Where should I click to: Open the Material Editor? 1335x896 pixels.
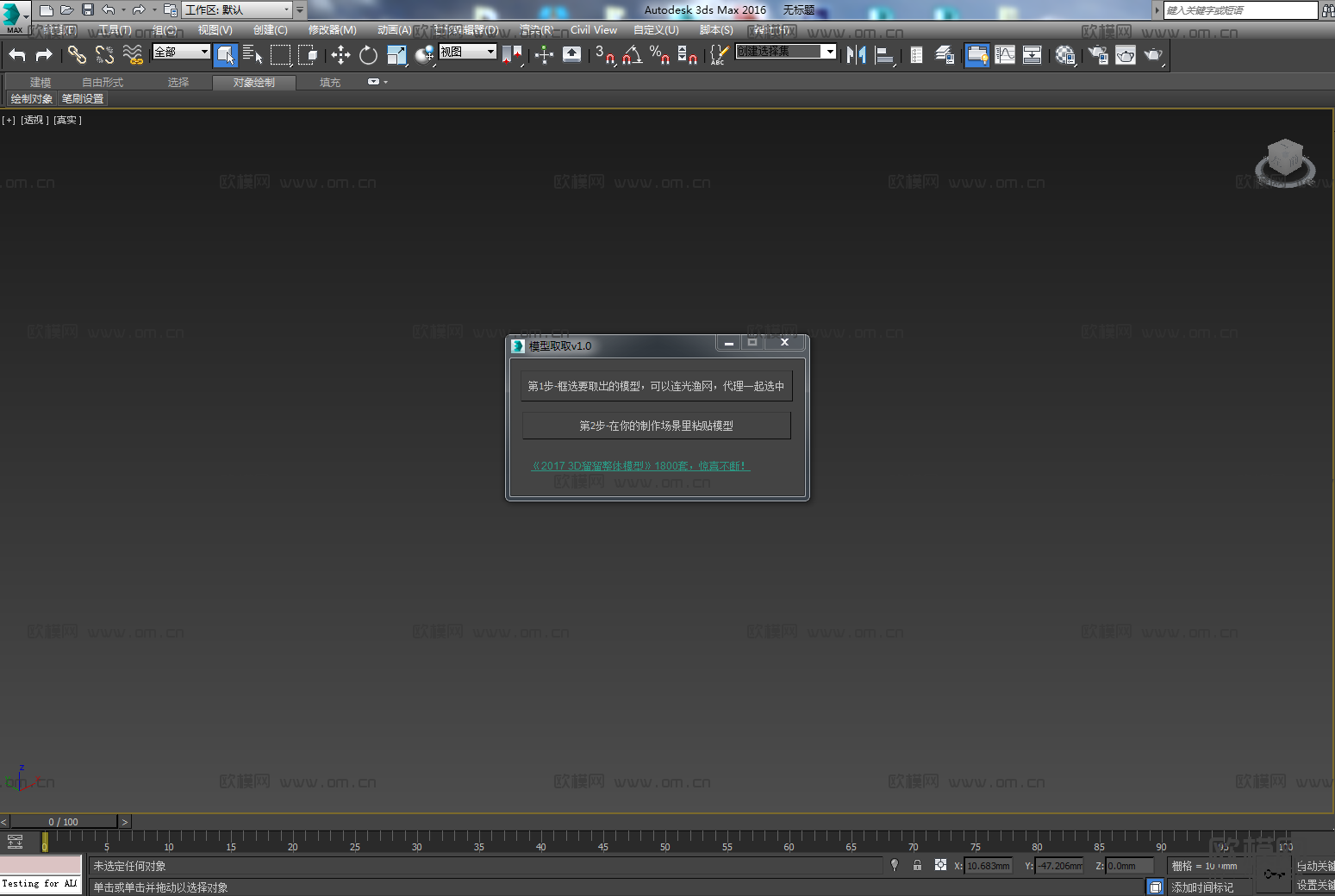(1065, 55)
